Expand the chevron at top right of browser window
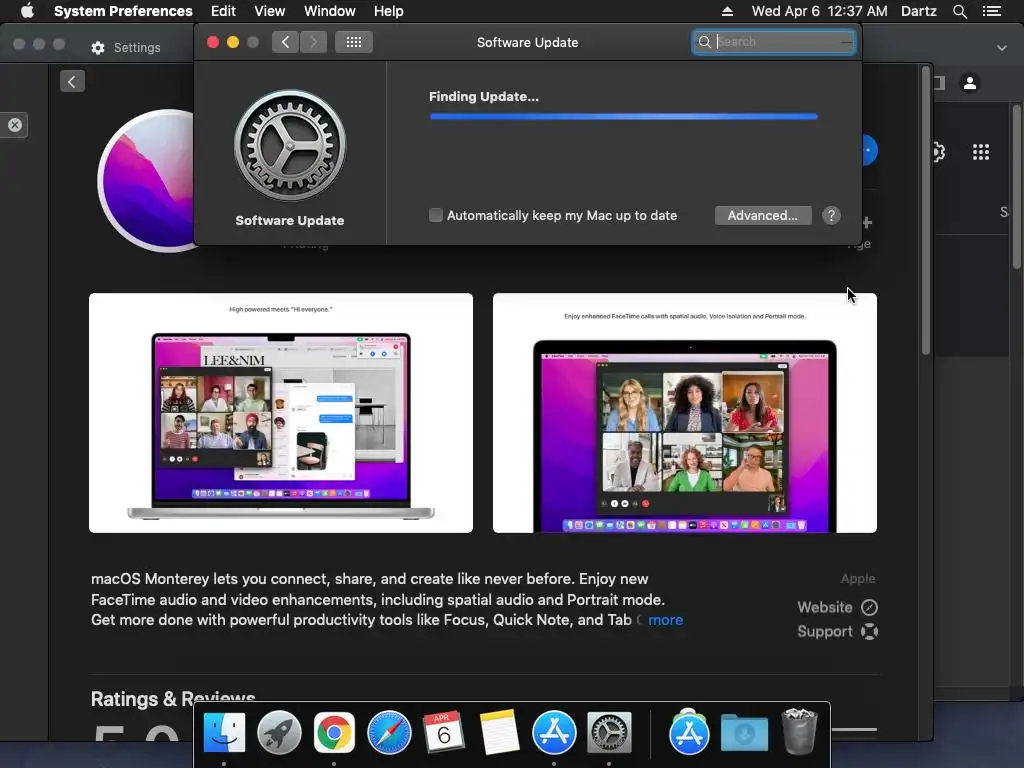Viewport: 1024px width, 768px height. point(1001,48)
